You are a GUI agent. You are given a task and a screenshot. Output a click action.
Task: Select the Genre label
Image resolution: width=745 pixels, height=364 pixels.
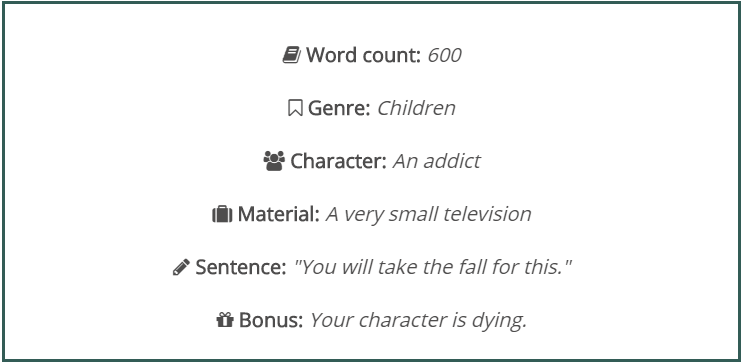339,108
